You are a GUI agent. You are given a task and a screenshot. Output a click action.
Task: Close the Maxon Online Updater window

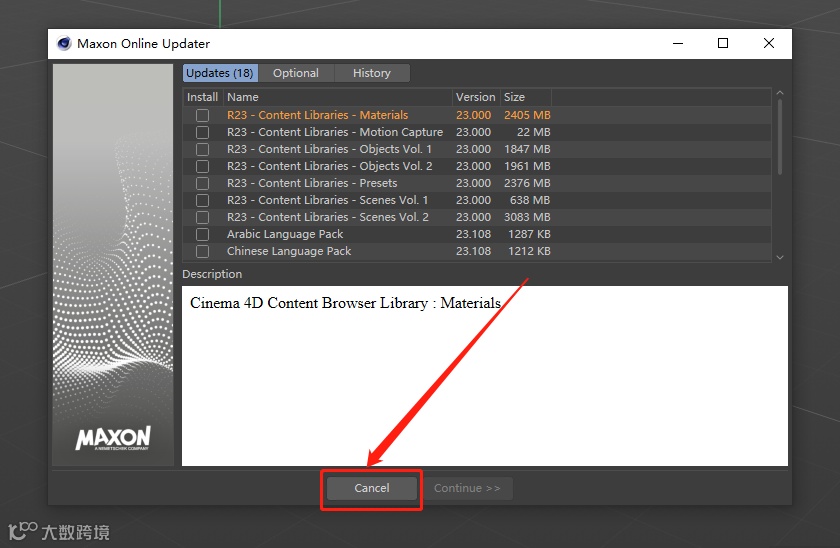tap(769, 43)
